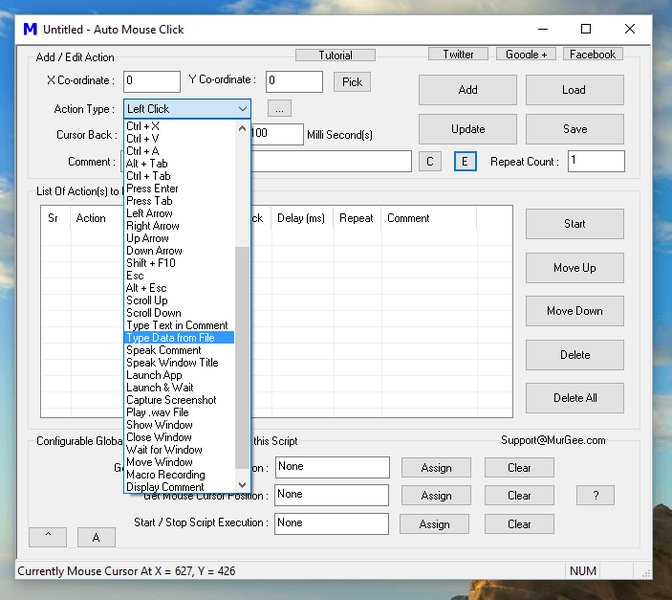Open the Tutorial button
Screen dimensions: 672x600
pyautogui.click(x=335, y=55)
